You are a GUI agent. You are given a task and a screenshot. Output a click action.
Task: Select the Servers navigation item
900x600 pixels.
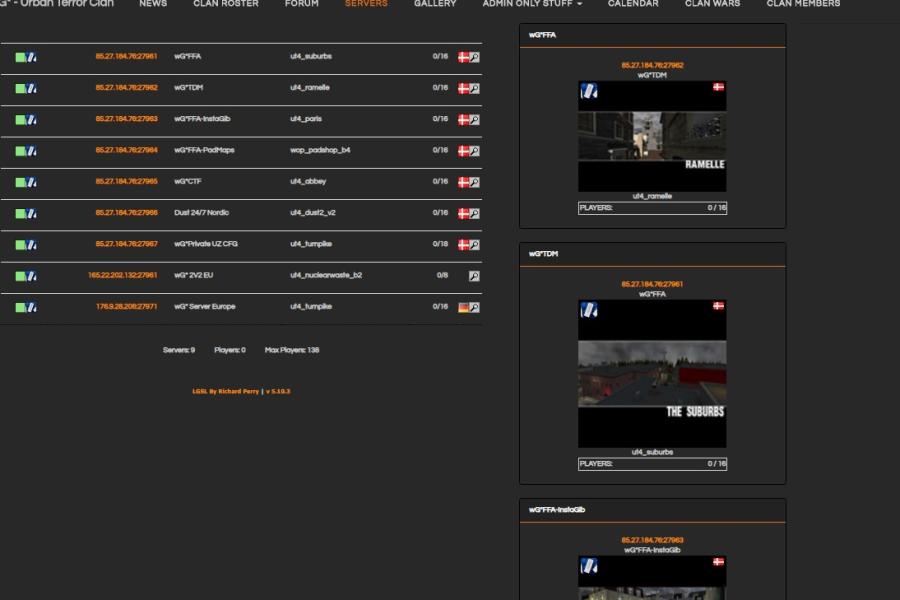coord(366,4)
